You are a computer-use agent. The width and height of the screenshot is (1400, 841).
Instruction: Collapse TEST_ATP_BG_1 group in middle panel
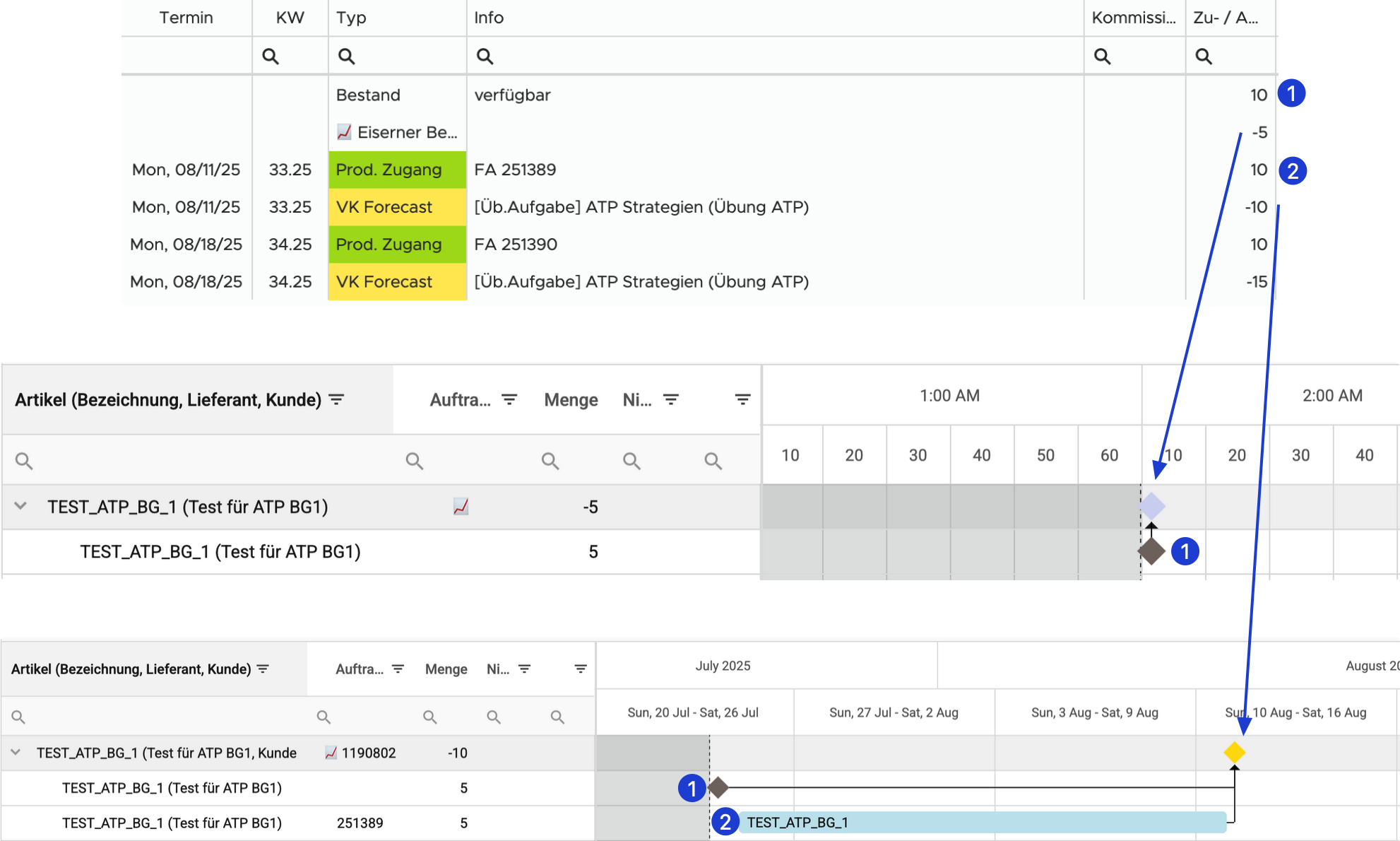pos(20,506)
